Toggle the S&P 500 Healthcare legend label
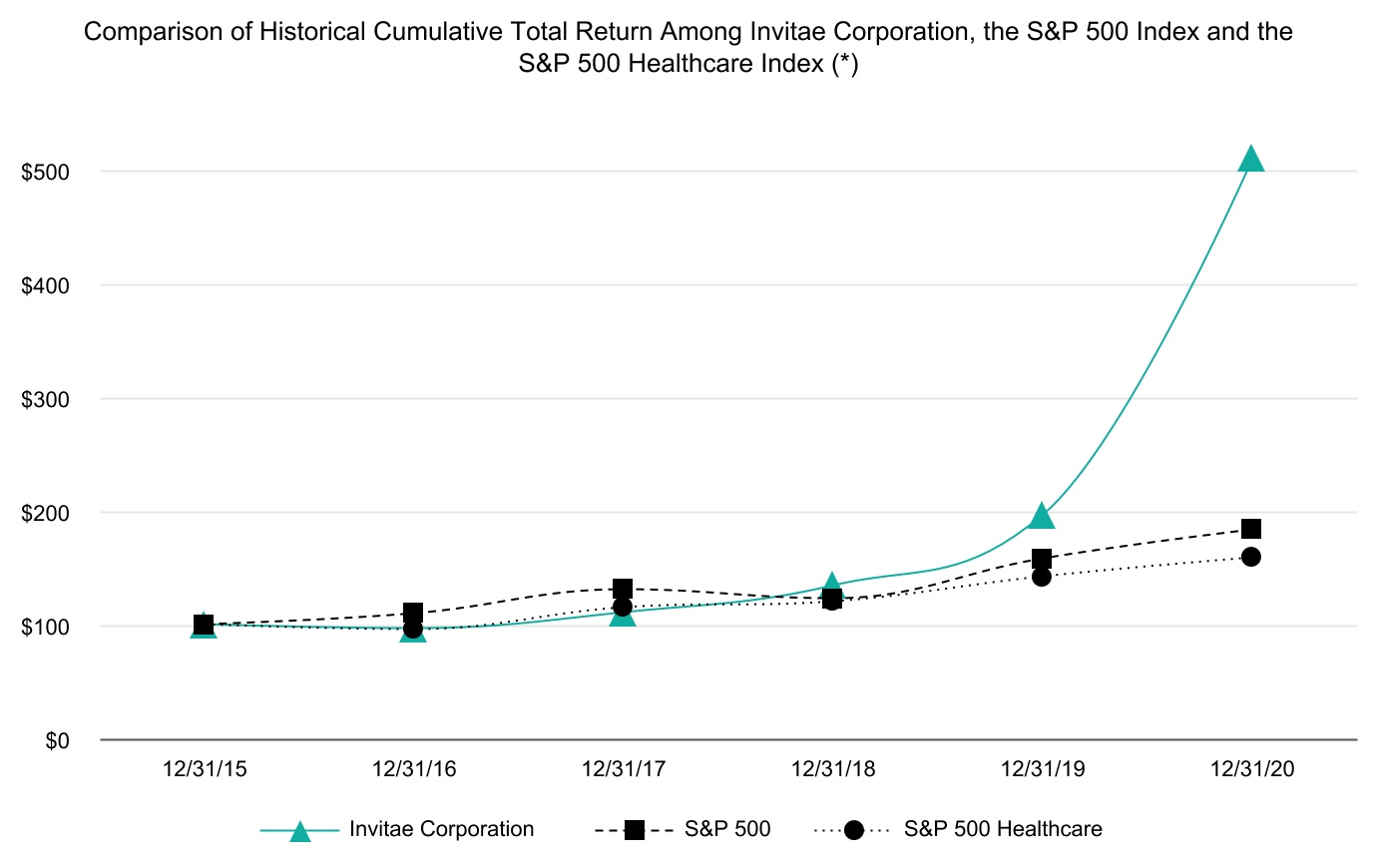The image size is (1377, 868). point(1003,829)
